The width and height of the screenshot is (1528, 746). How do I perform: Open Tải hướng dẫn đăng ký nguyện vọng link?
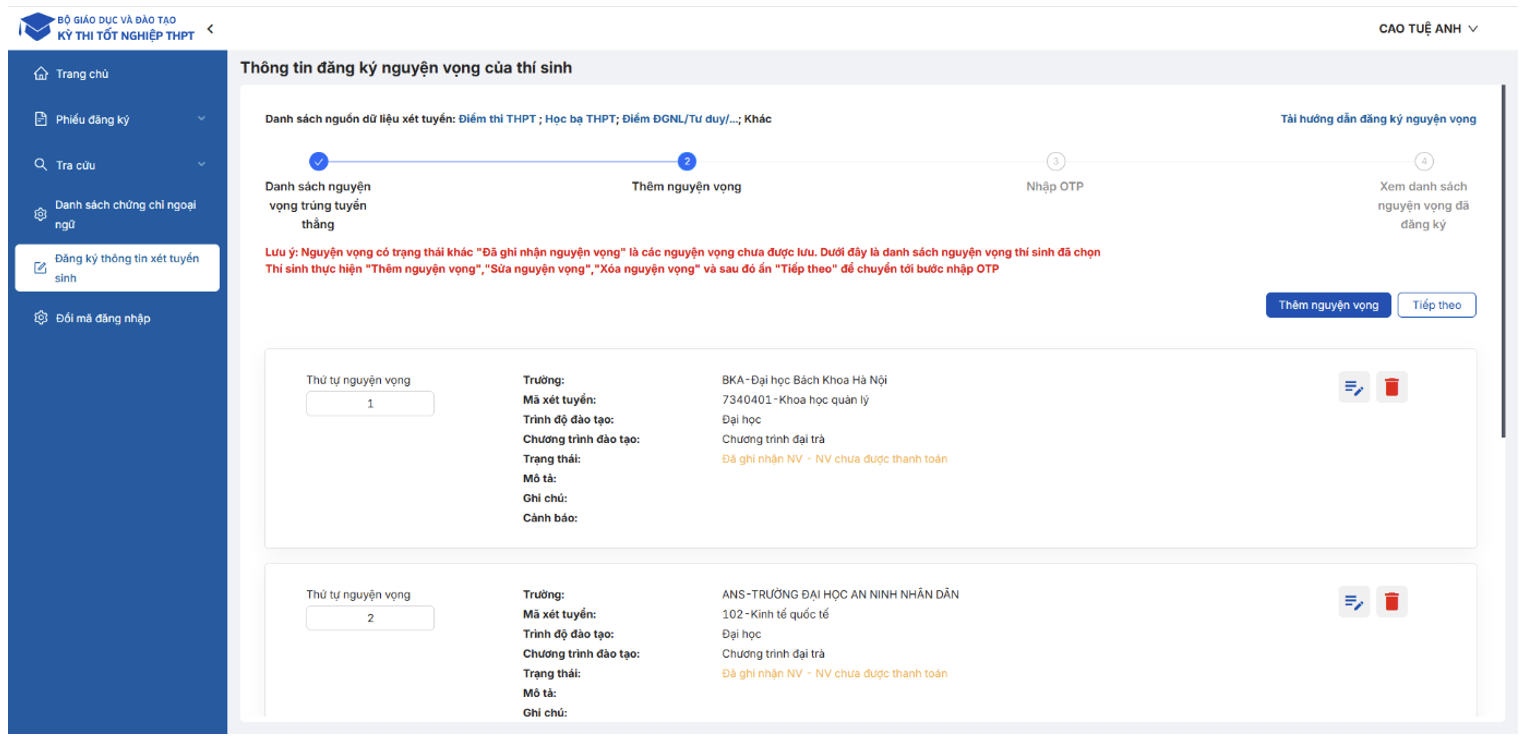(x=1377, y=119)
